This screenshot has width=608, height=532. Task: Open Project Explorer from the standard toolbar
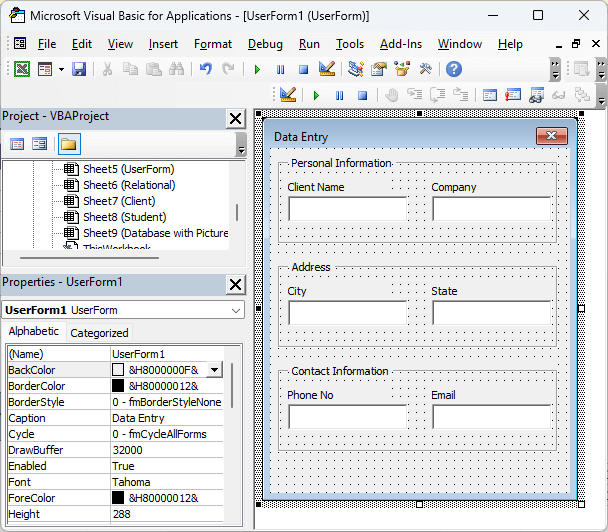click(356, 69)
